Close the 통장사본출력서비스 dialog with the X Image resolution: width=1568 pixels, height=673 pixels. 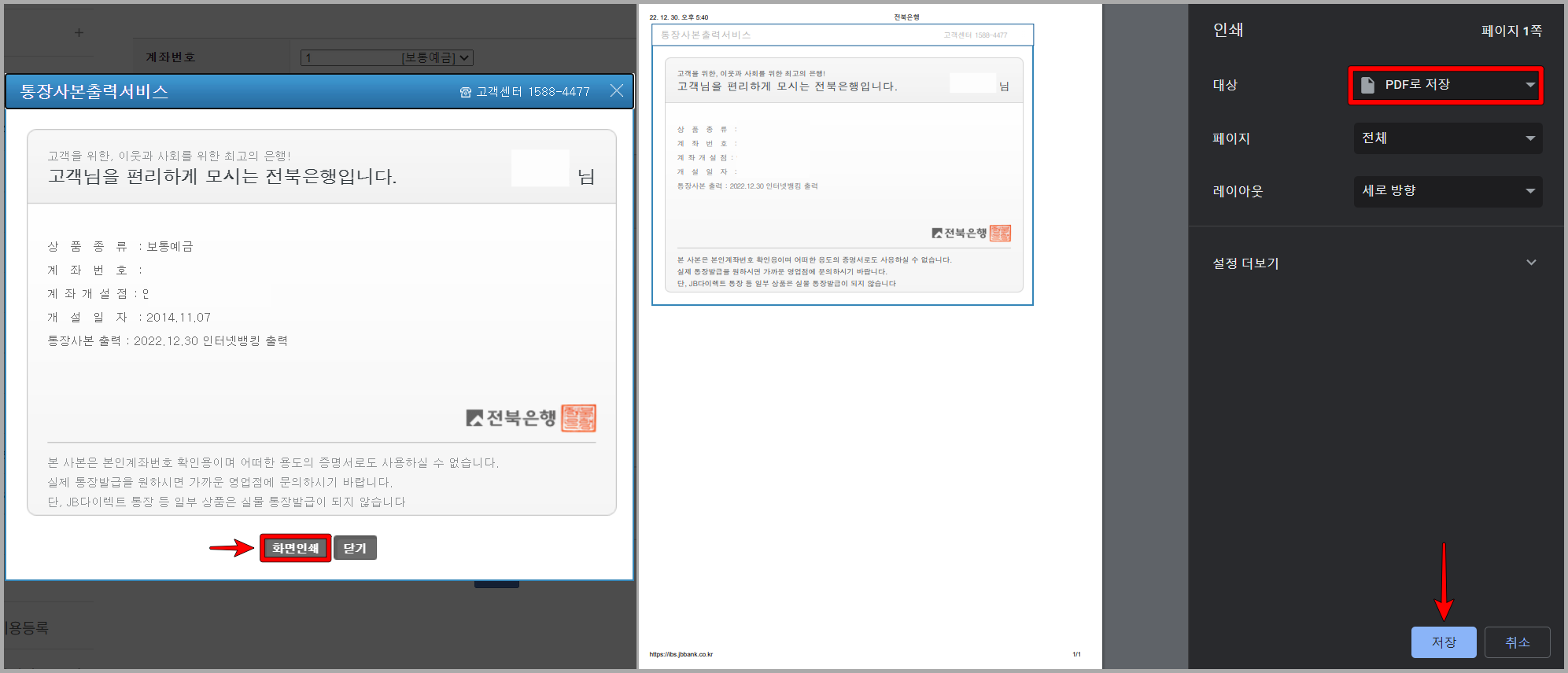tap(617, 90)
